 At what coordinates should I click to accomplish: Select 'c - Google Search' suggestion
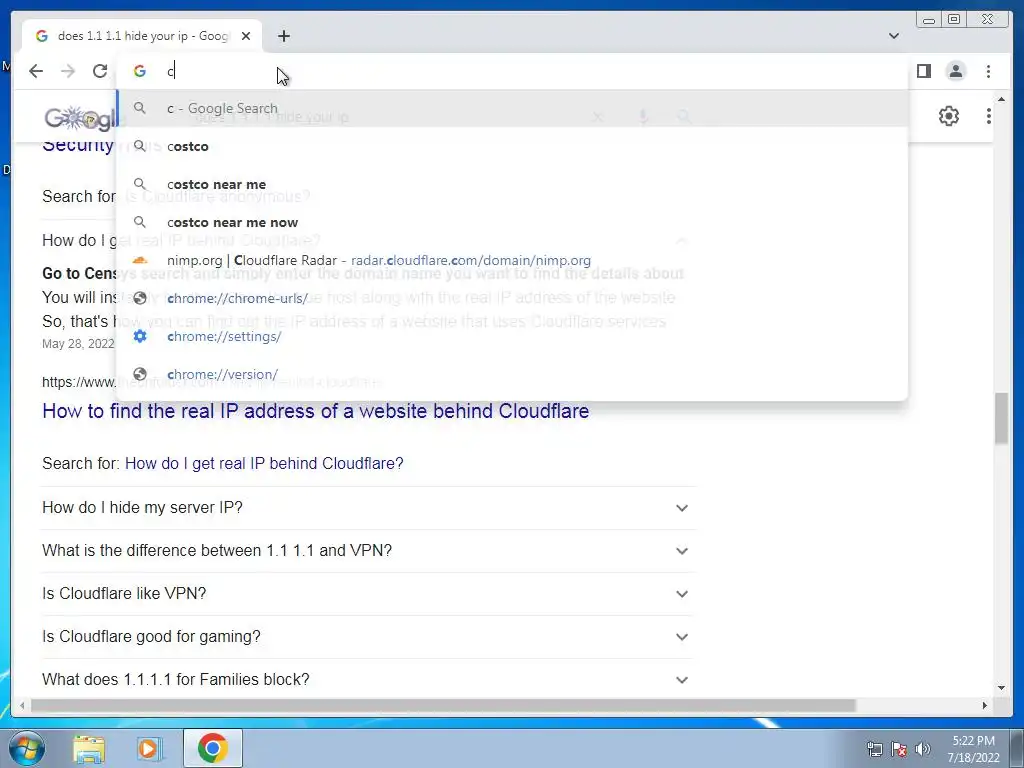coord(512,108)
